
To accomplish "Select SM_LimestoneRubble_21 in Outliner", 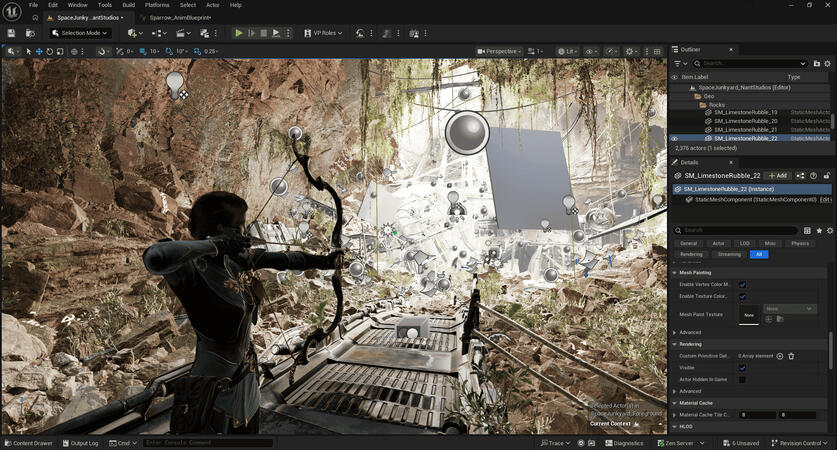I will point(745,130).
